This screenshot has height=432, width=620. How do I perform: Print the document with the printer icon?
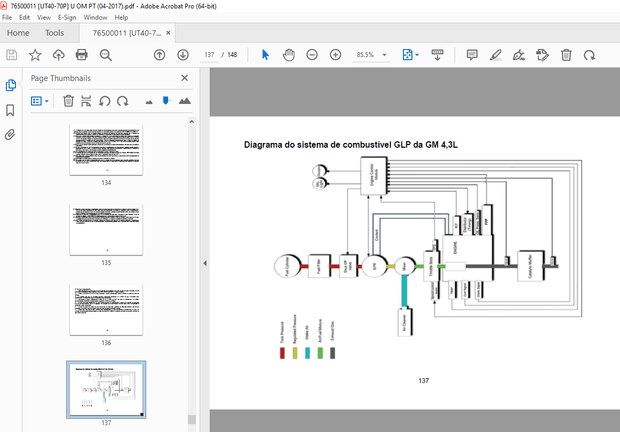81,55
